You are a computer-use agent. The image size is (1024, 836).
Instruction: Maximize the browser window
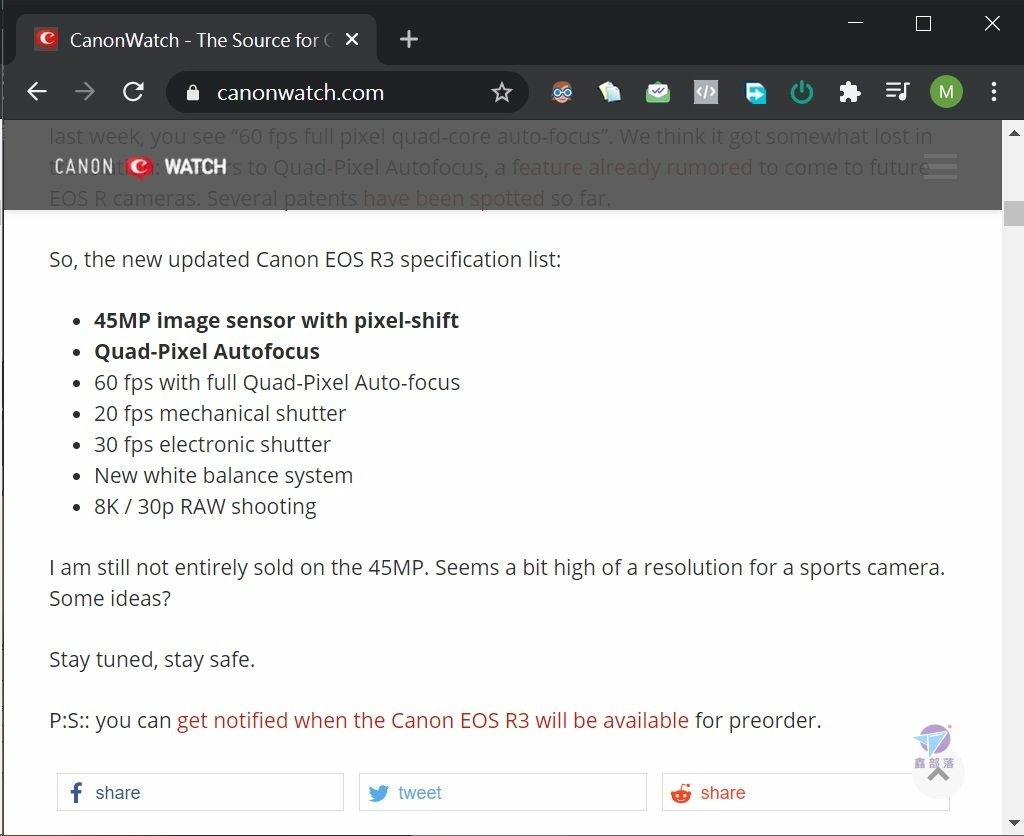pos(923,24)
